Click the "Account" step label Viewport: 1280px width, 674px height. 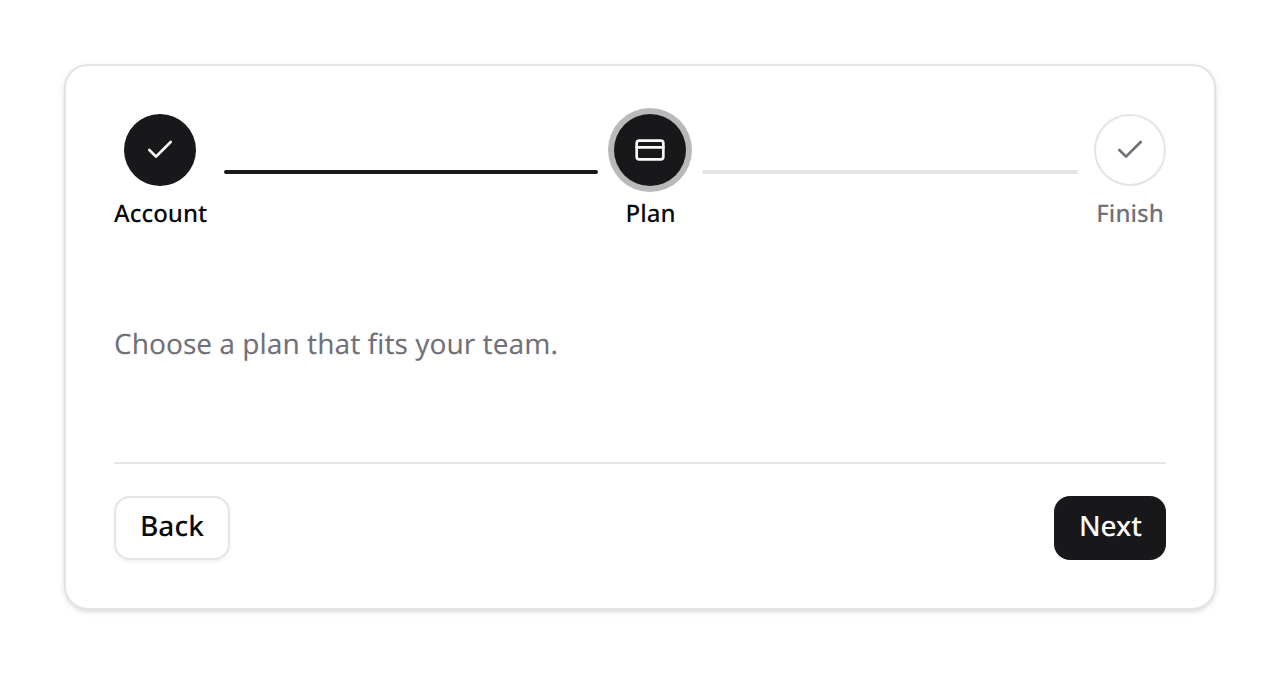click(160, 214)
